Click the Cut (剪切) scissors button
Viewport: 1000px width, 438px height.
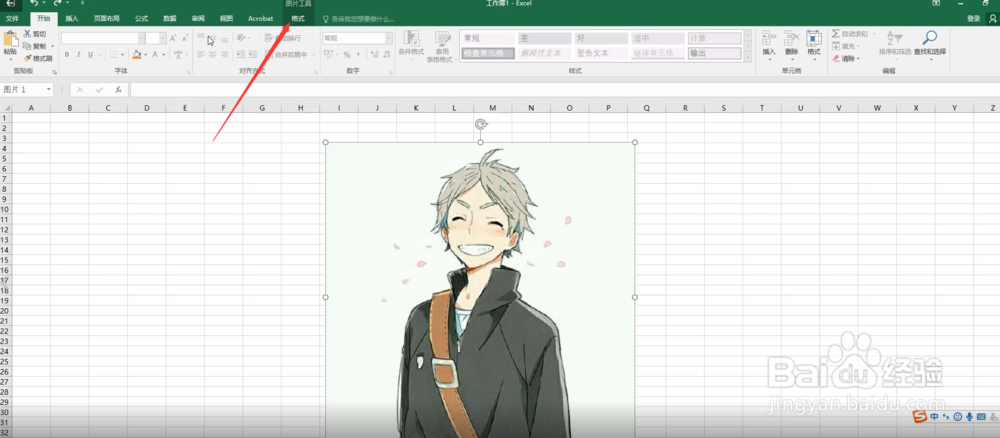pyautogui.click(x=34, y=34)
